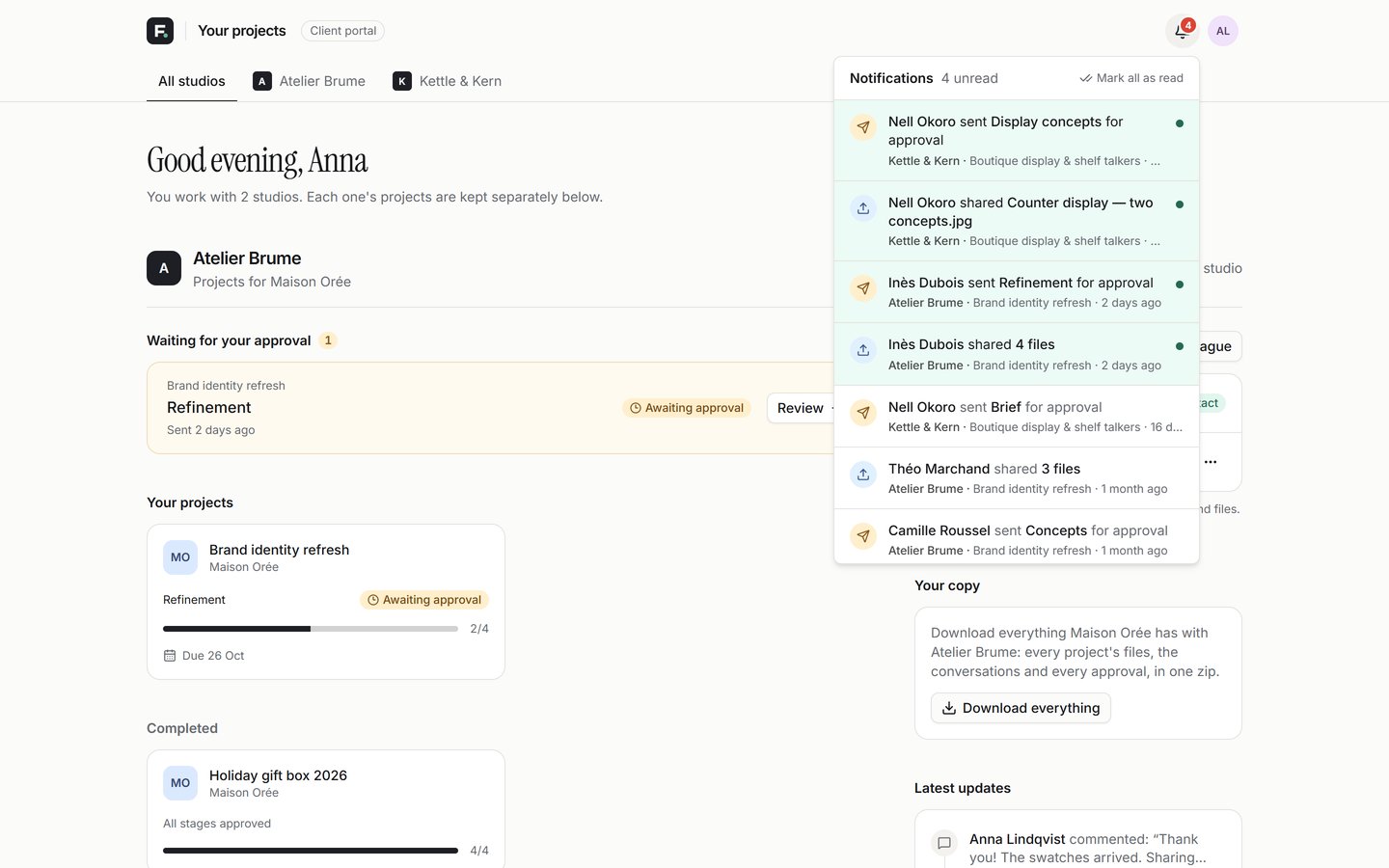Click the Refinement title in waiting approval card
Screen dimensions: 1389x868
coord(209,408)
